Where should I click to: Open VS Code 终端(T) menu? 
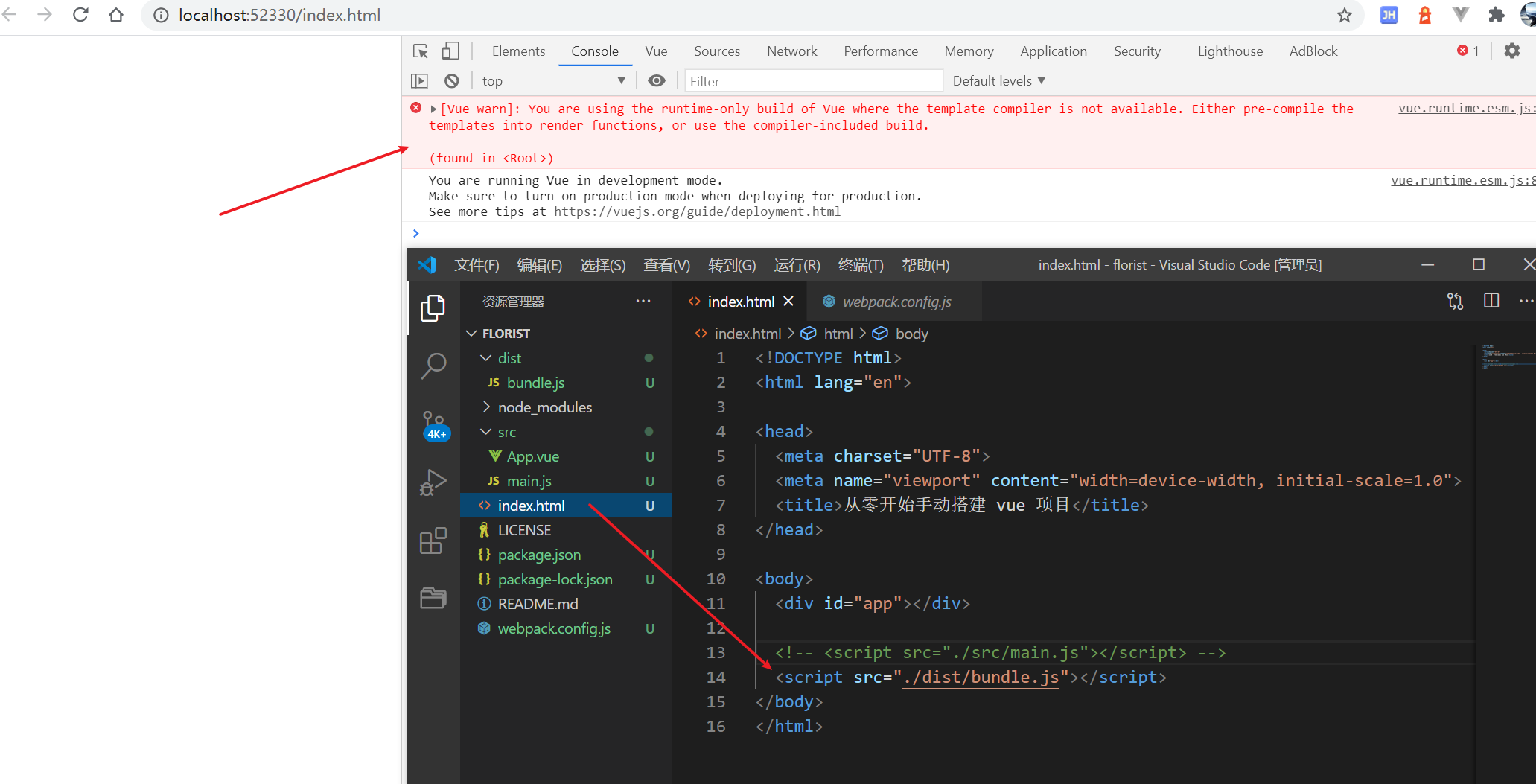click(861, 265)
